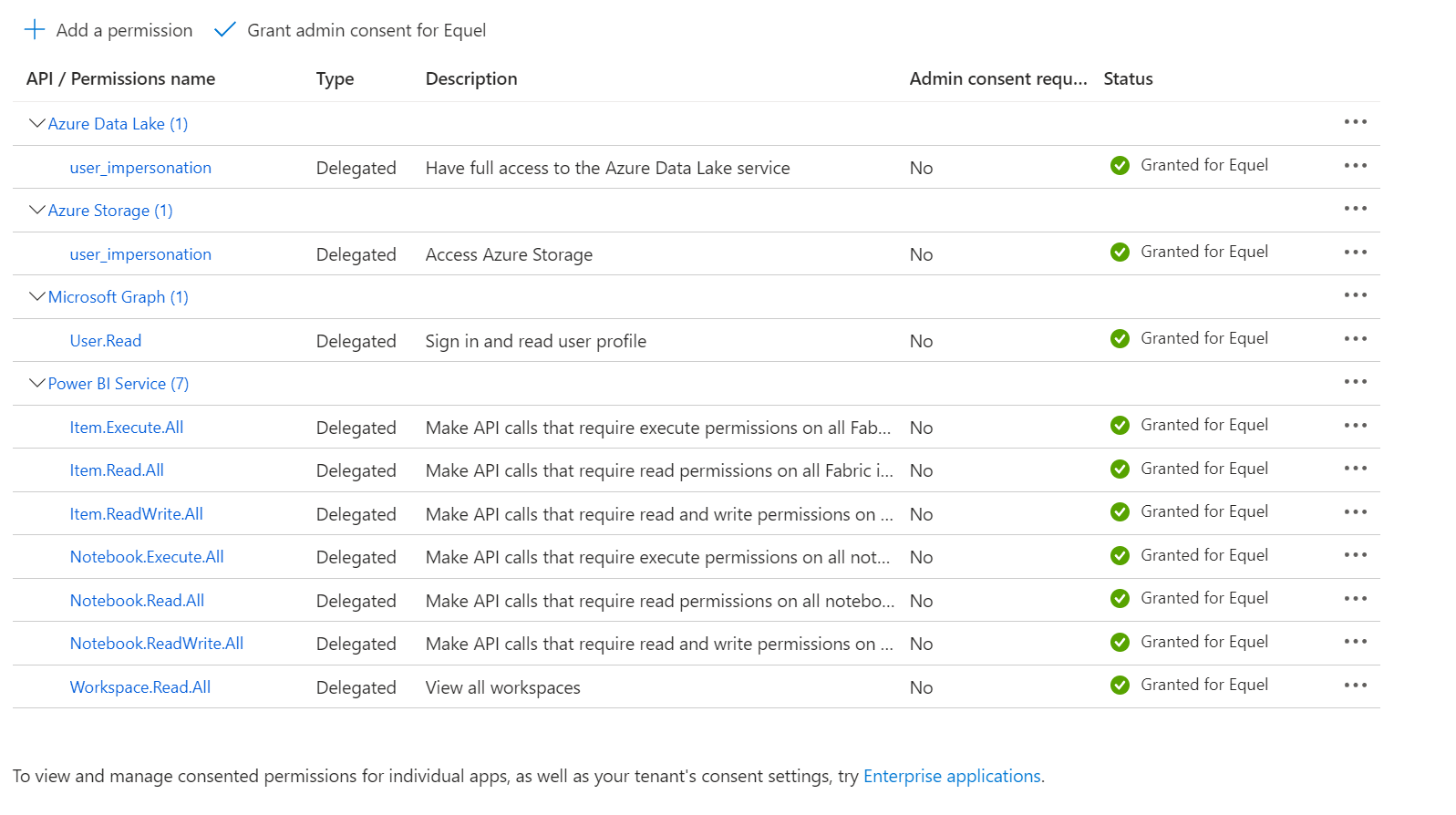
Task: Open the ellipsis menu for Azure Data Lake group
Action: pos(1355,122)
